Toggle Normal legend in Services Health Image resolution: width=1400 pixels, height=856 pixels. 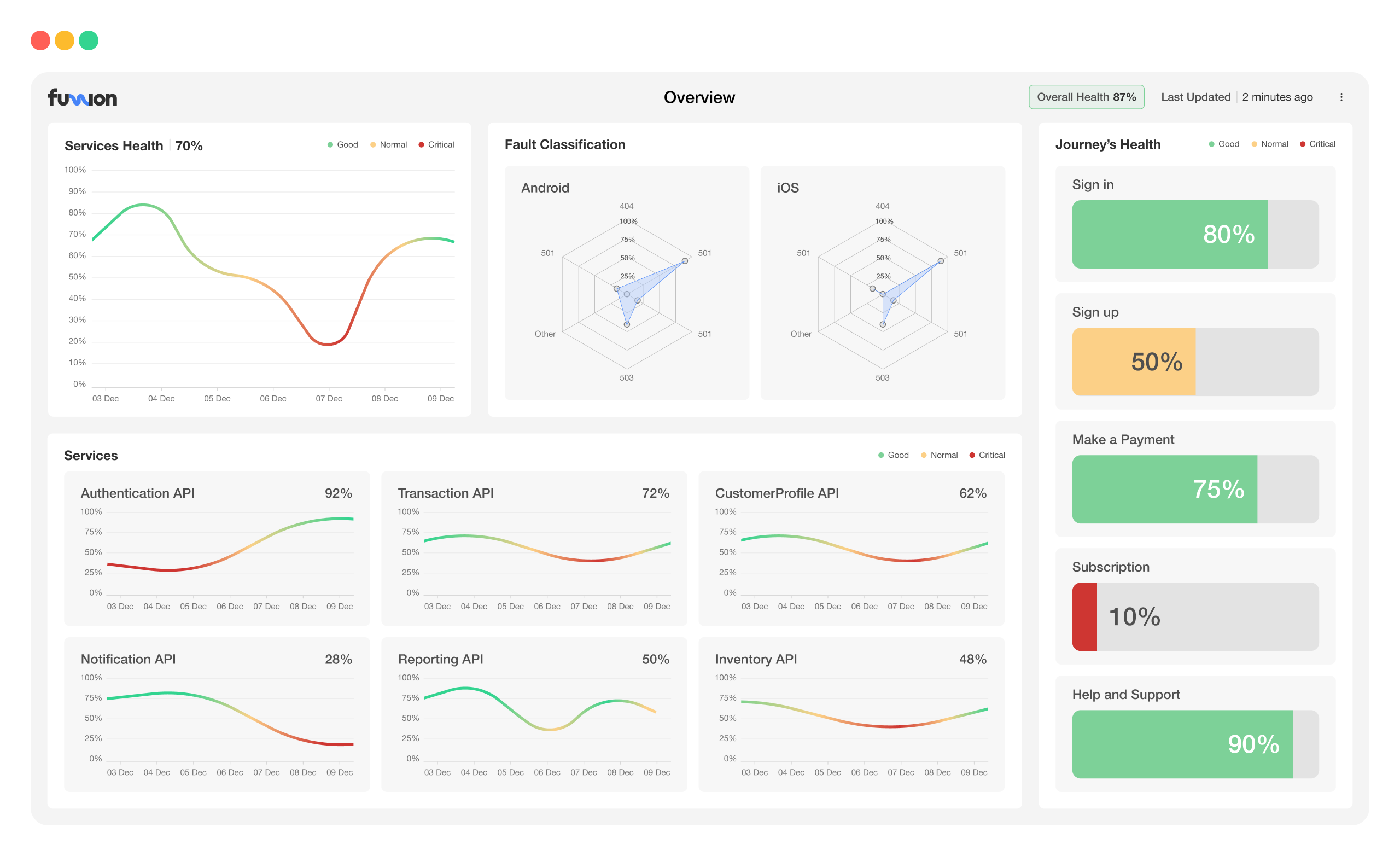coord(389,145)
